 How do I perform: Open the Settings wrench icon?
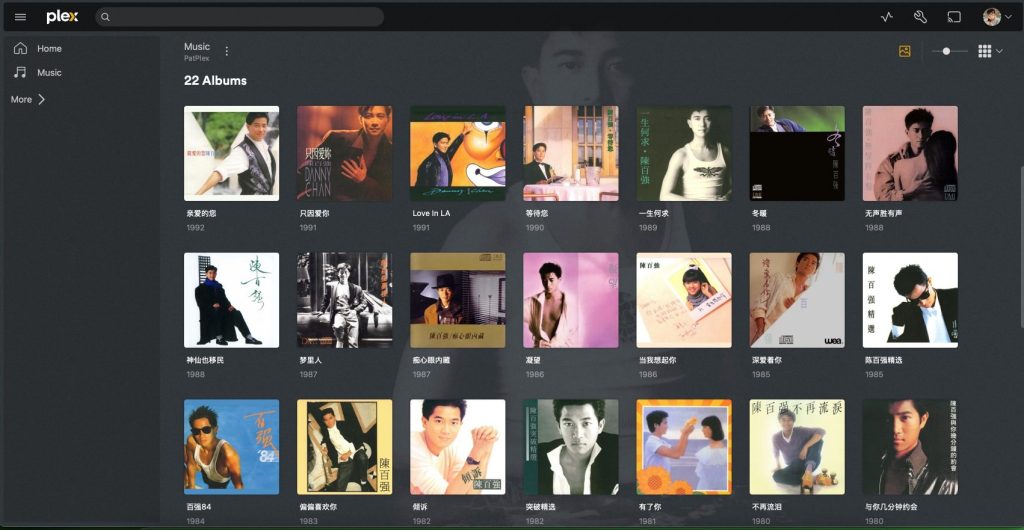coord(920,17)
